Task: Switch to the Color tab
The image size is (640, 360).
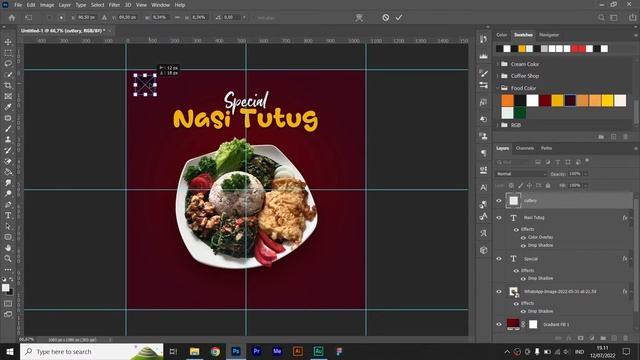Action: (502, 35)
